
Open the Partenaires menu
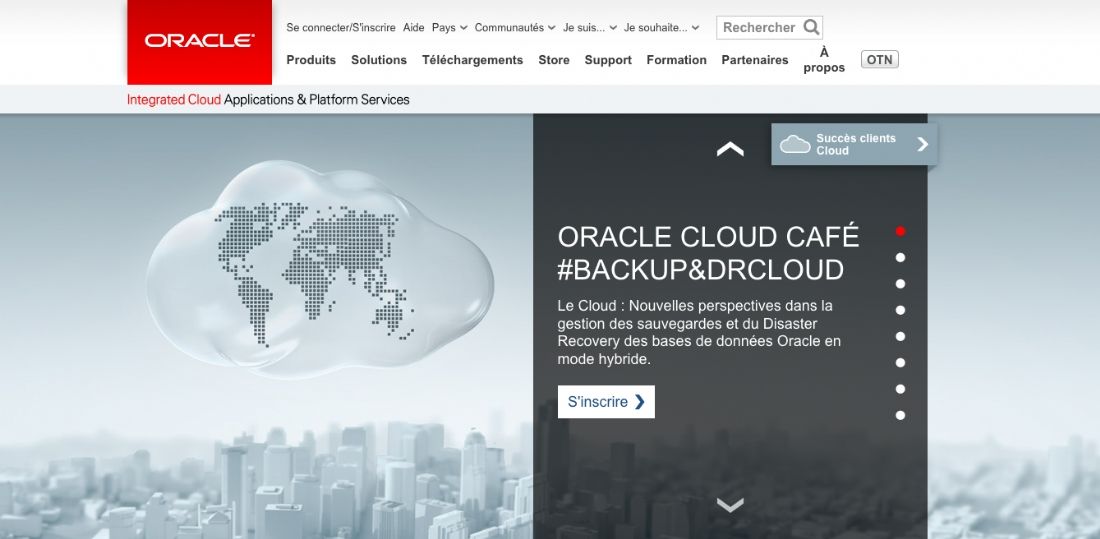coord(755,60)
